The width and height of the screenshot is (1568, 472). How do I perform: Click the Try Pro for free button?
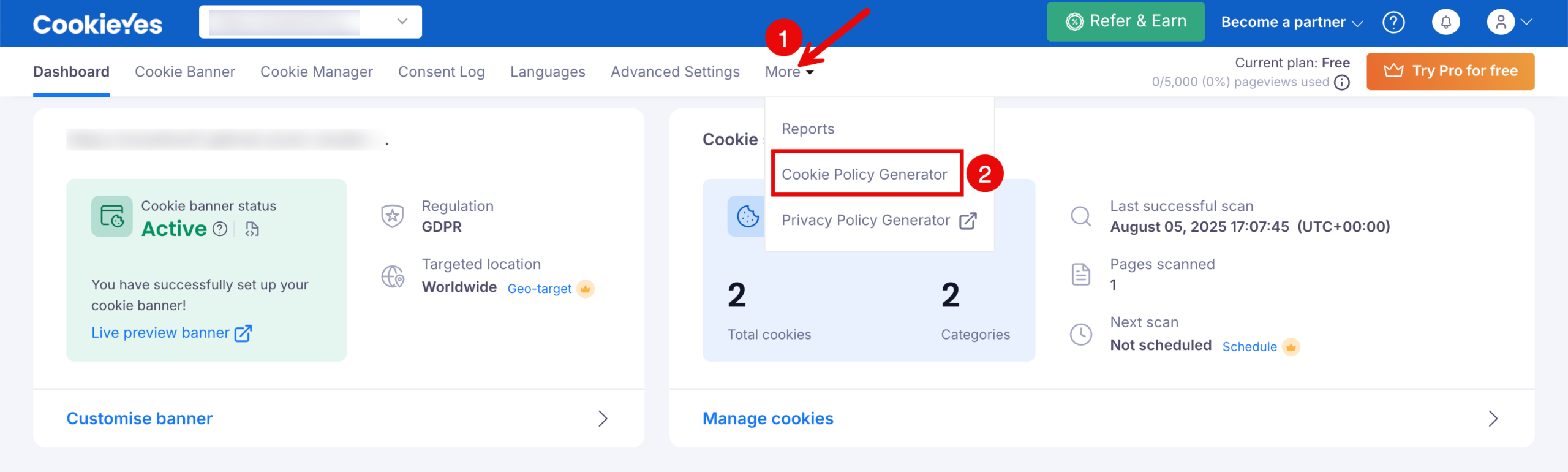1450,71
